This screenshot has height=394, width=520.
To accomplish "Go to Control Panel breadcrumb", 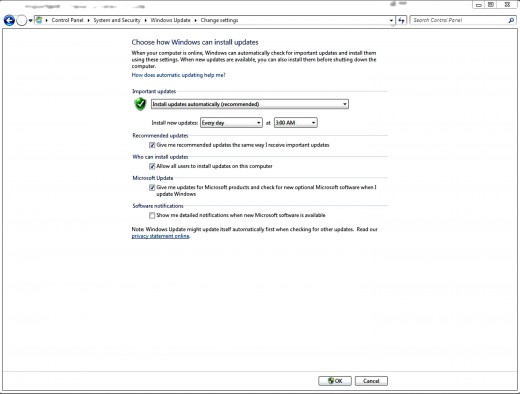I will point(67,20).
